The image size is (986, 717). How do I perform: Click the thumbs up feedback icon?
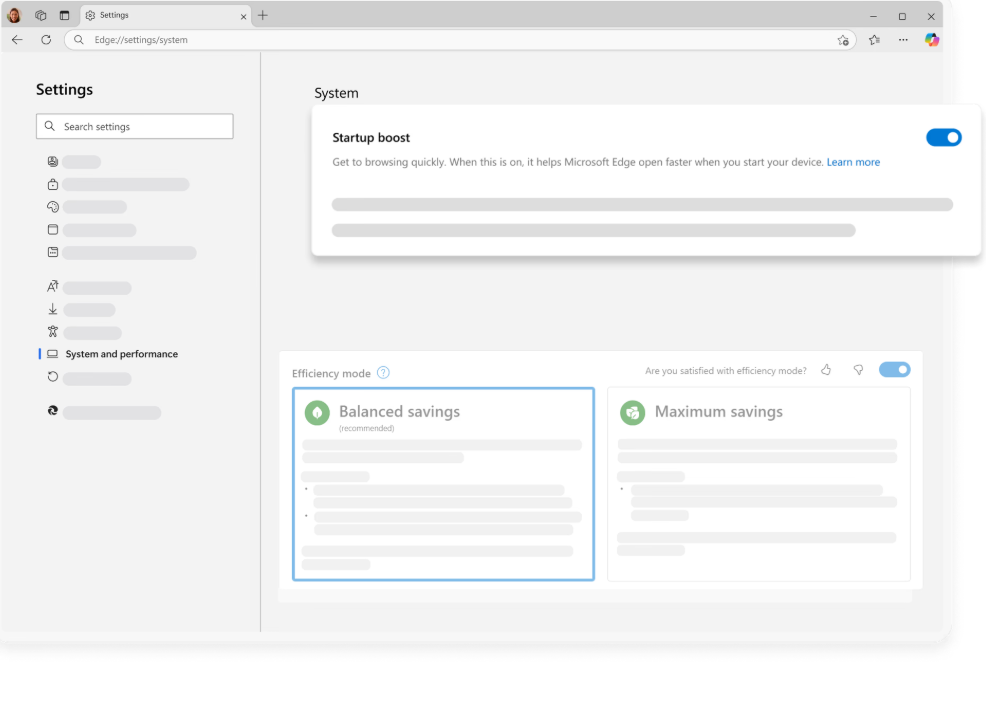(826, 370)
